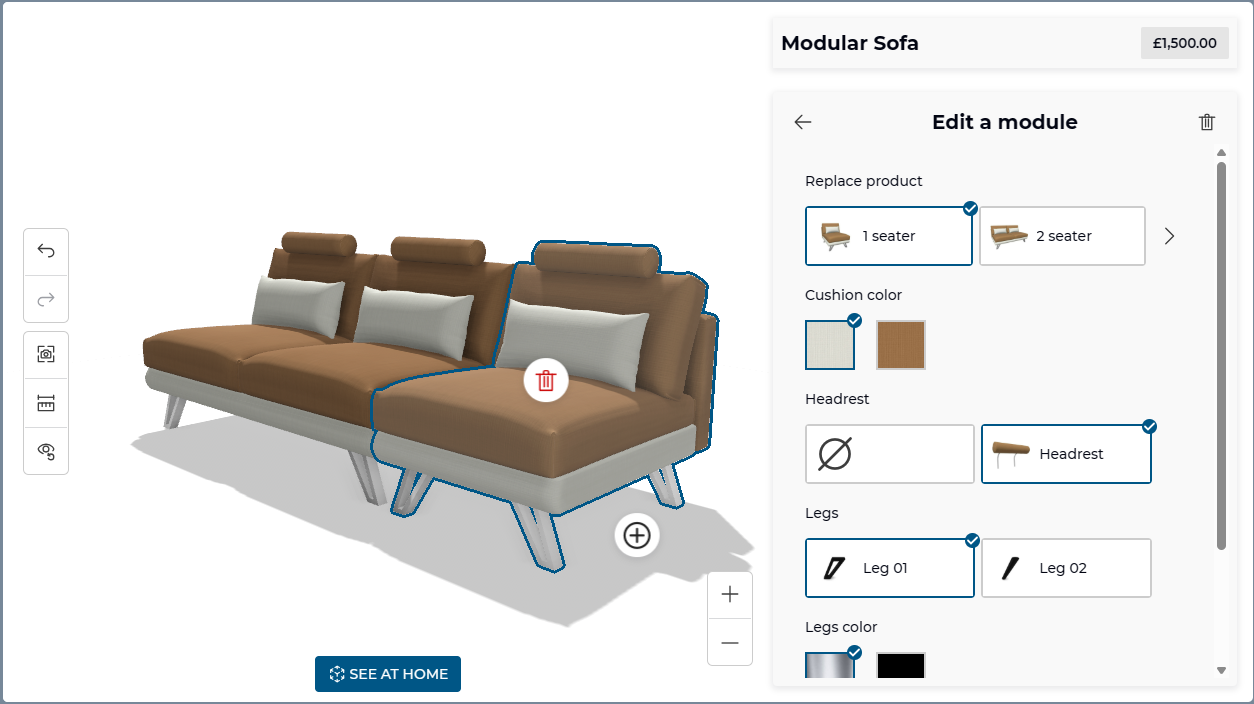Choose Leg 02 style
Image resolution: width=1254 pixels, height=704 pixels.
[1066, 568]
